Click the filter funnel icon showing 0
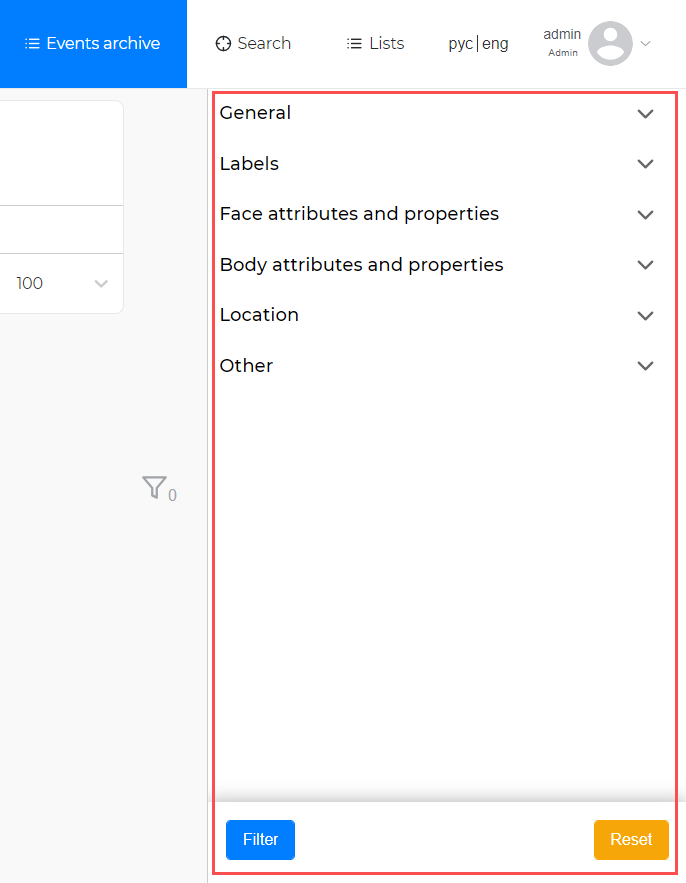Viewport: 686px width, 883px height. click(155, 487)
